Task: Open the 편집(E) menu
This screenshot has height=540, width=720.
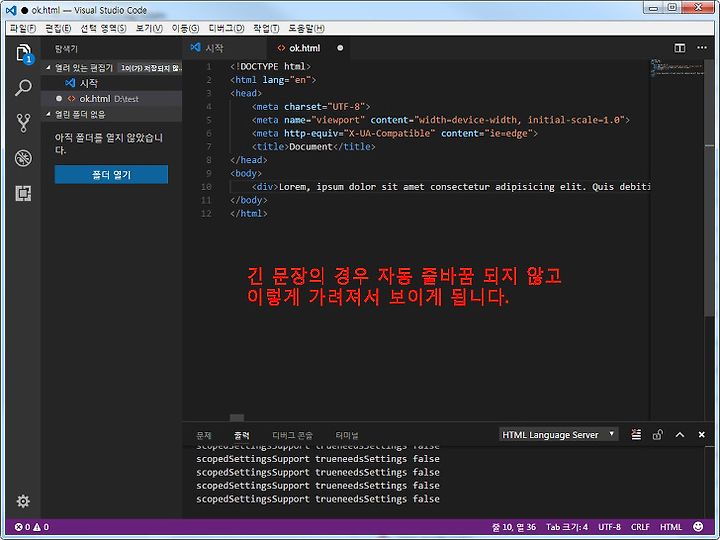Action: point(58,28)
